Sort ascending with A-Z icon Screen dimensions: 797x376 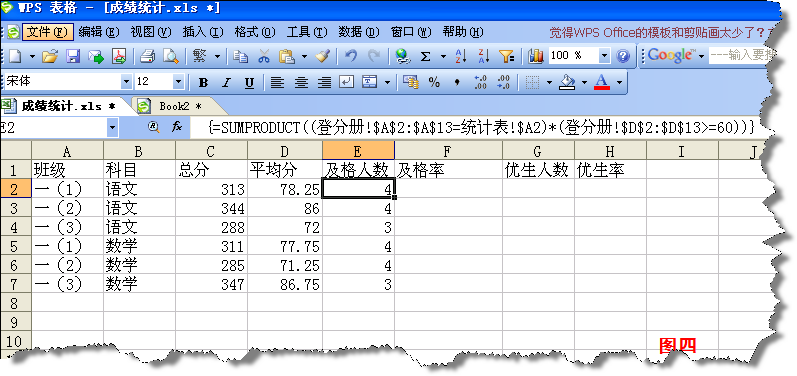(x=461, y=56)
